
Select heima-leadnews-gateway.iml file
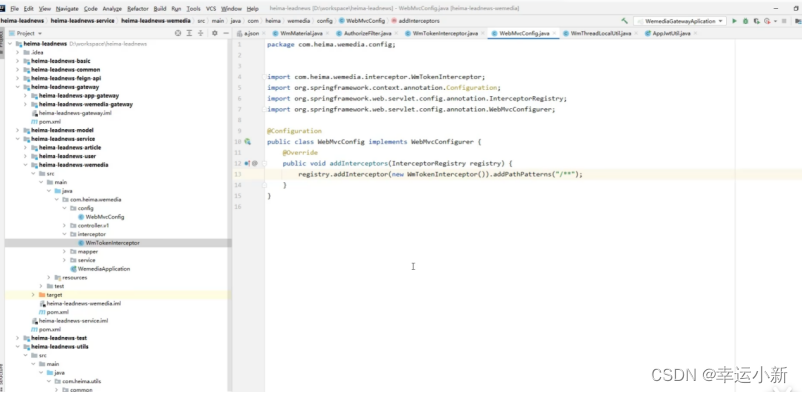click(x=75, y=113)
